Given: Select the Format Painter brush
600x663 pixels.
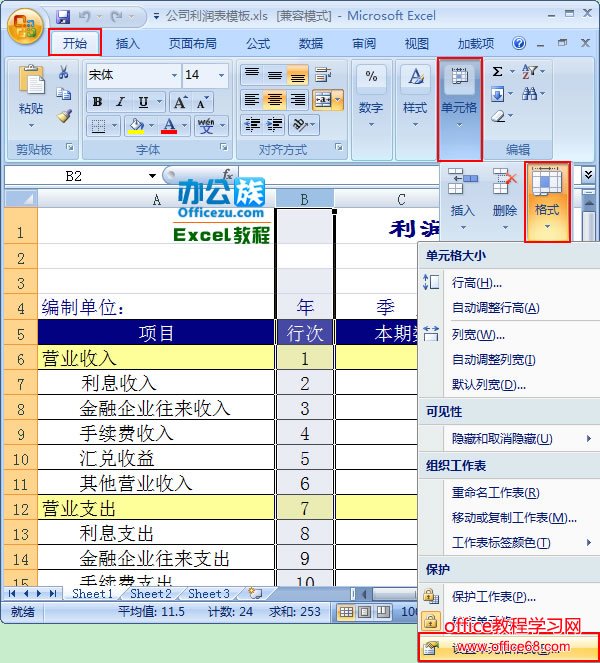Looking at the screenshot, I should [64, 116].
